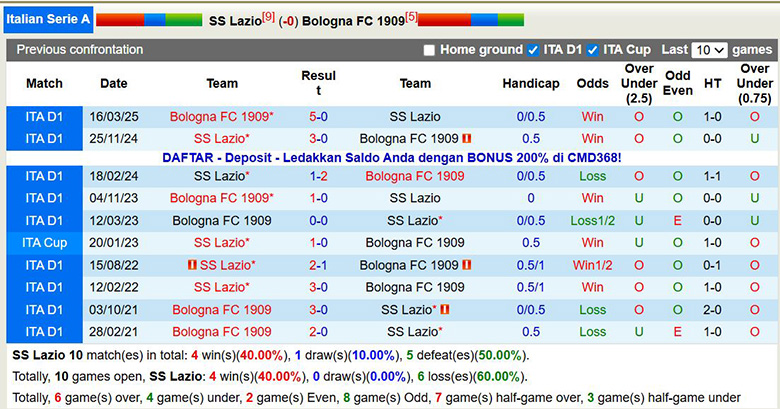780x409 pixels.
Task: Click Bologna FC 1909 in 28/02/21 row
Action: pos(222,332)
